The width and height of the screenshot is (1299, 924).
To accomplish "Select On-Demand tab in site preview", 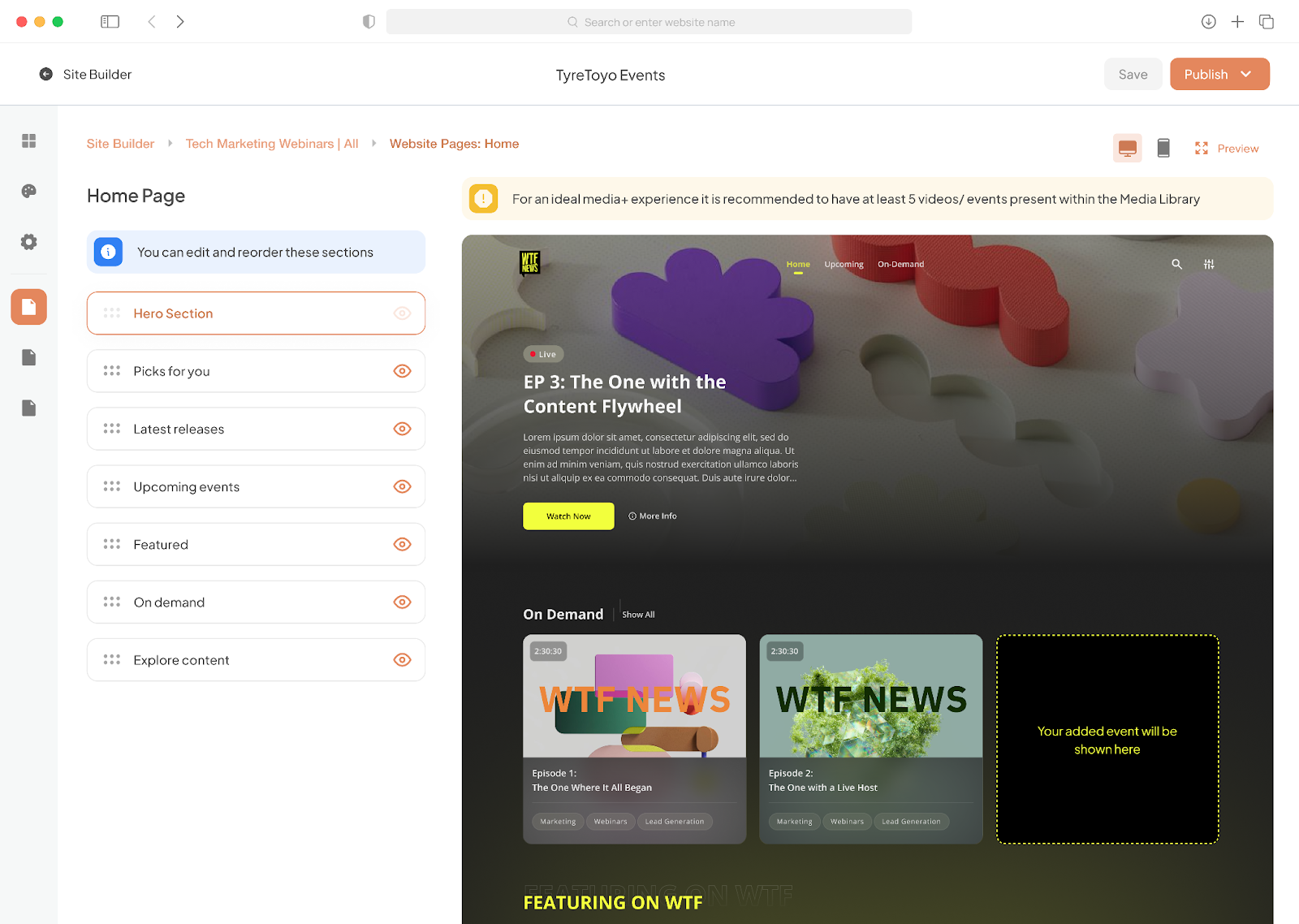I will pos(900,264).
